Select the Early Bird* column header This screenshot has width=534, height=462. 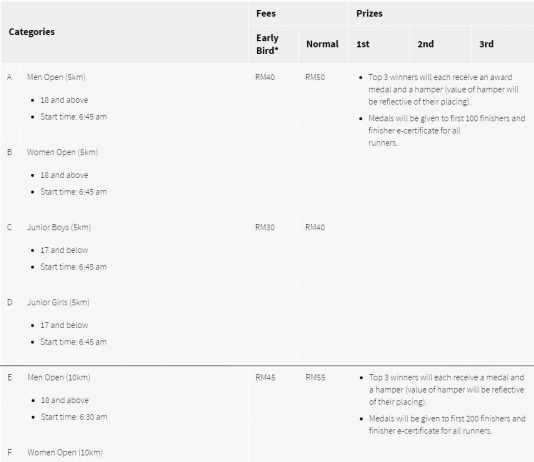pyautogui.click(x=268, y=44)
